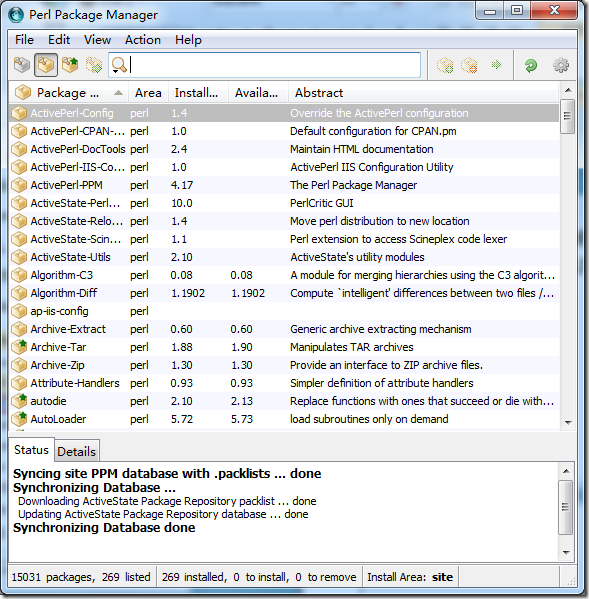
Task: Toggle installed packages view icon
Action: point(46,65)
